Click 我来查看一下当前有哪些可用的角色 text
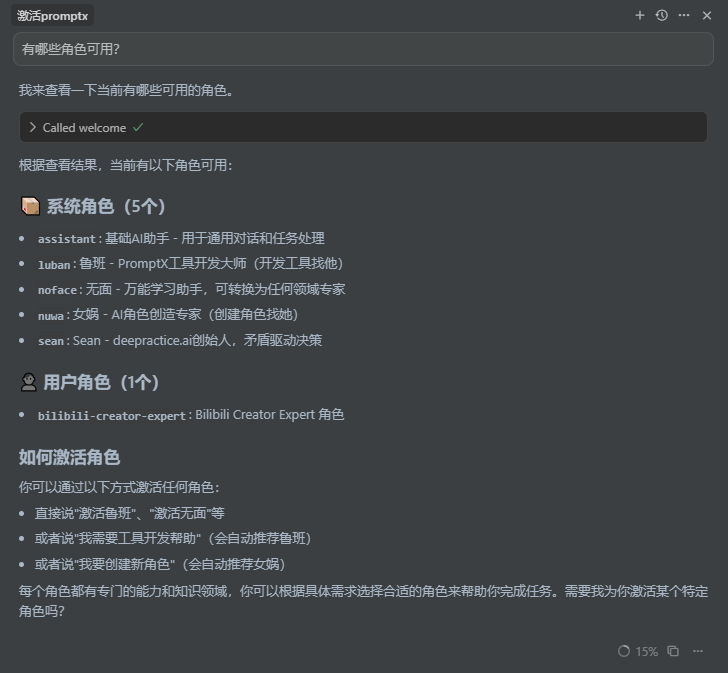The height and width of the screenshot is (673, 728). (126, 90)
